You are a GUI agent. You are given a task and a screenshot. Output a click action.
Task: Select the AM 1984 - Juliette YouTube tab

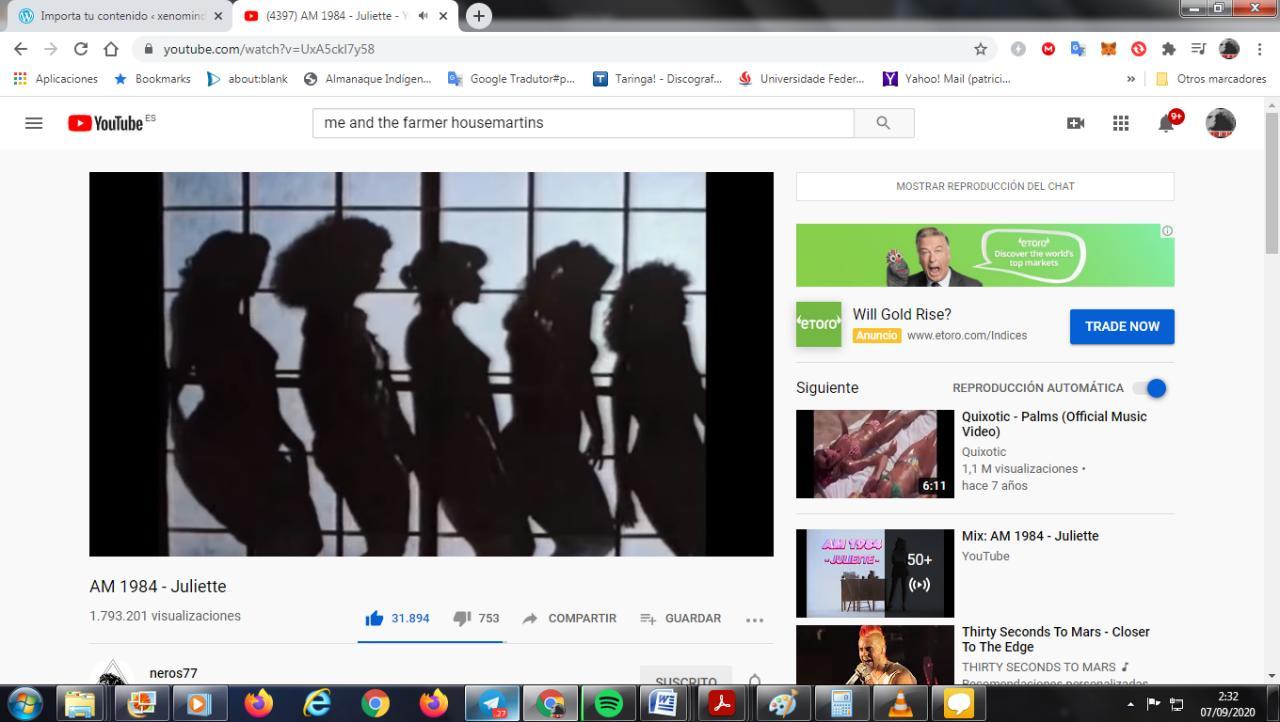pyautogui.click(x=345, y=16)
